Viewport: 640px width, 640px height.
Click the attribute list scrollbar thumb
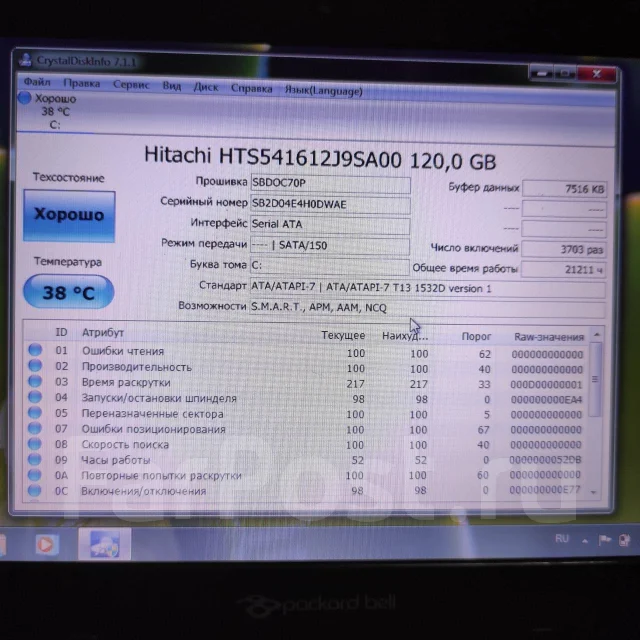tap(595, 380)
